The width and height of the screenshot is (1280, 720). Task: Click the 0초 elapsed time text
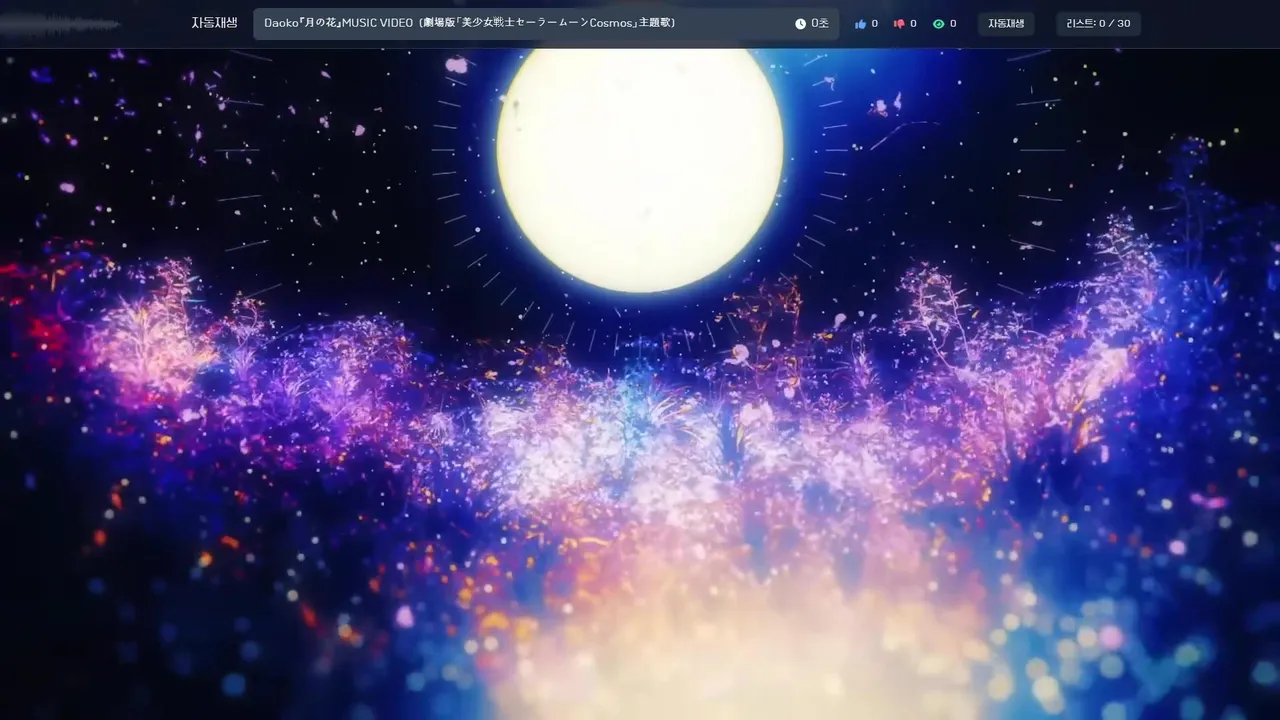(x=820, y=24)
